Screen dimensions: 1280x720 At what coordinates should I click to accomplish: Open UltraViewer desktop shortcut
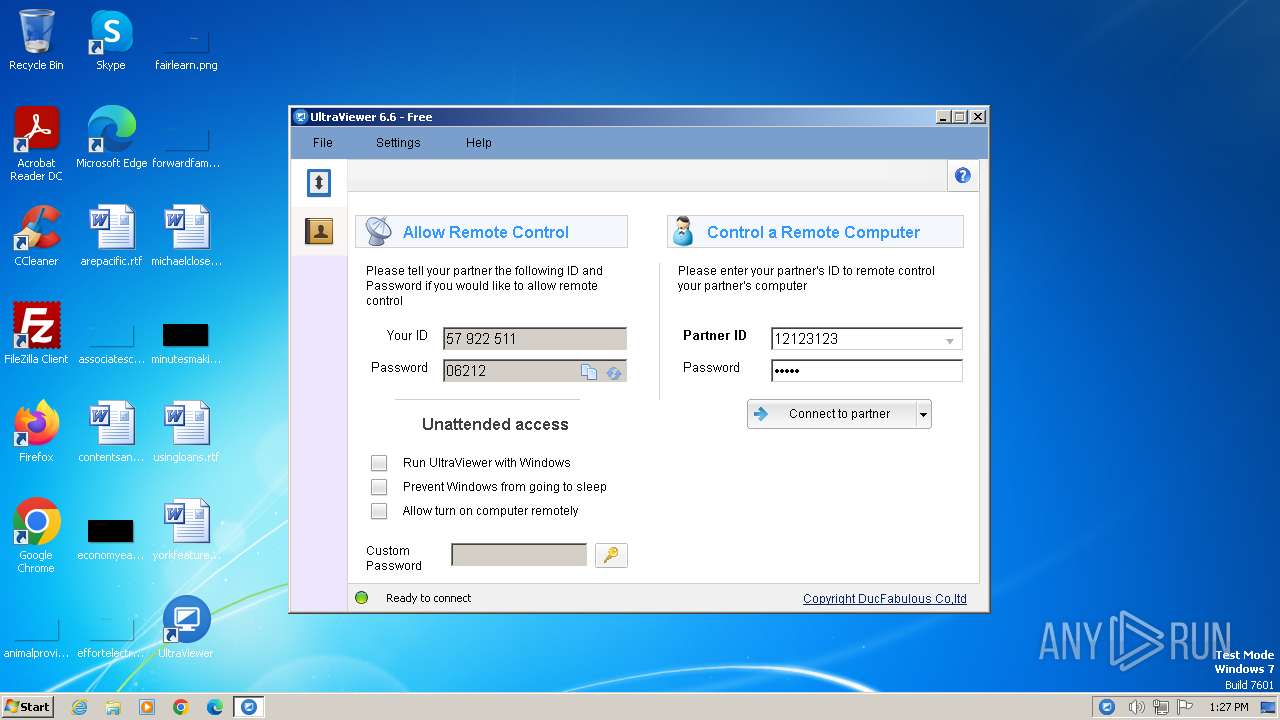tap(186, 628)
